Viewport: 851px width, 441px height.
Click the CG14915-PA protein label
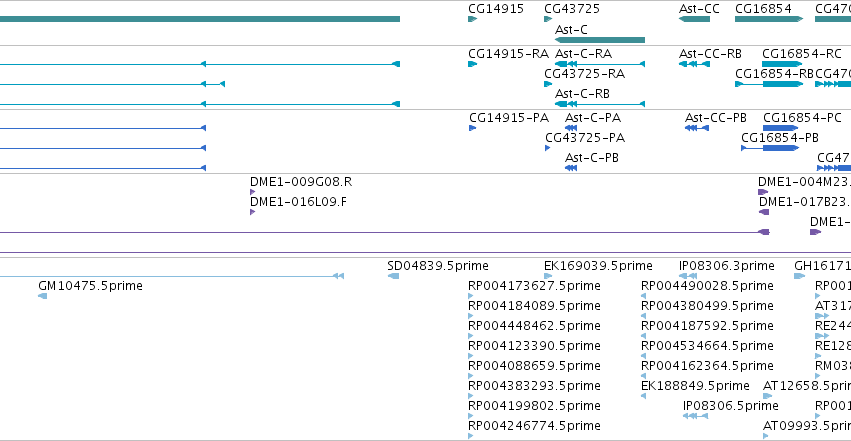coord(509,118)
